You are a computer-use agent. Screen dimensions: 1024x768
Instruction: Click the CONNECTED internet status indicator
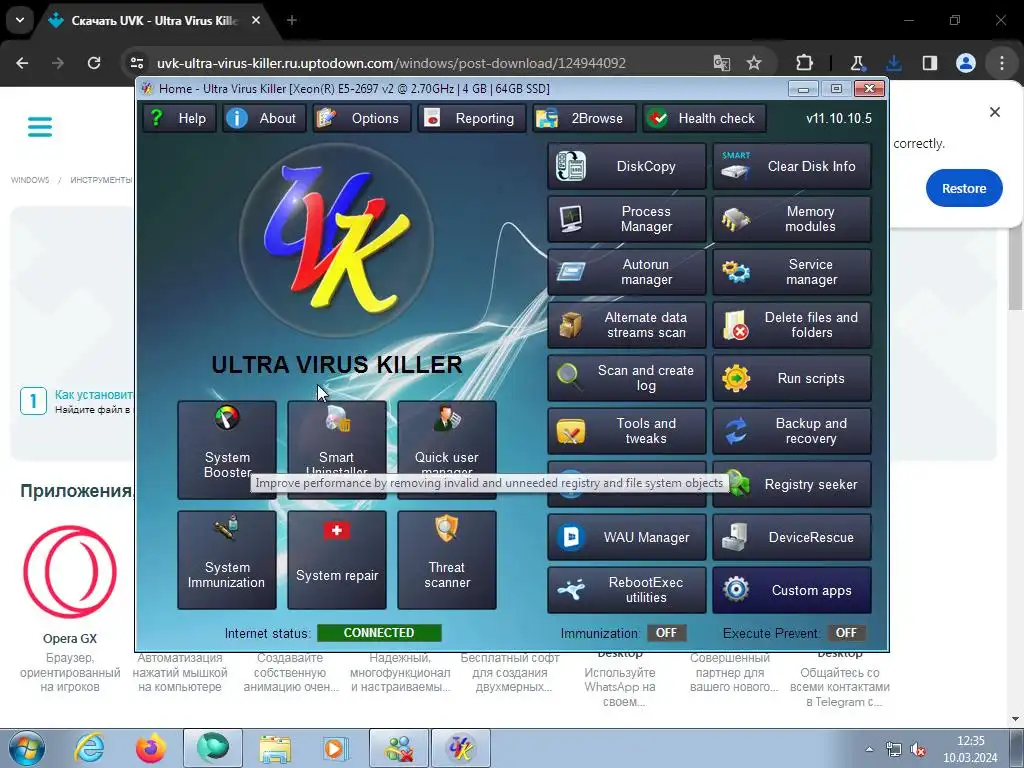coord(379,633)
